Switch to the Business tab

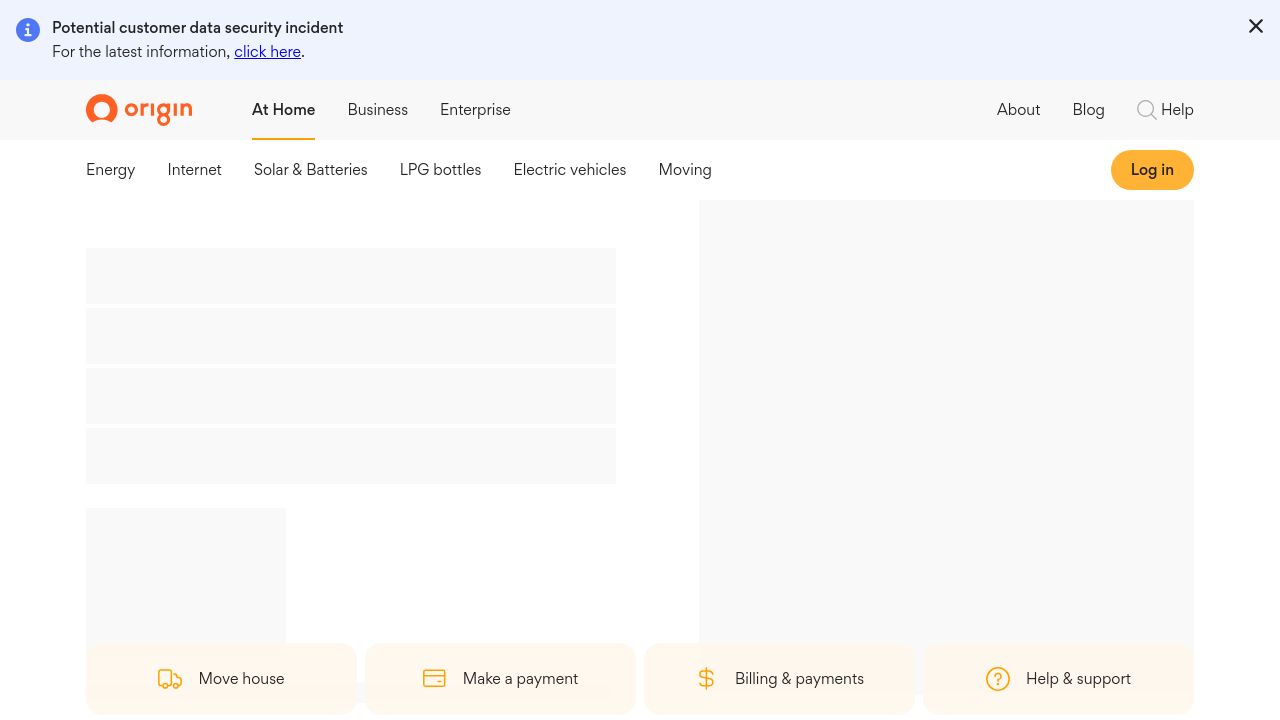click(378, 110)
